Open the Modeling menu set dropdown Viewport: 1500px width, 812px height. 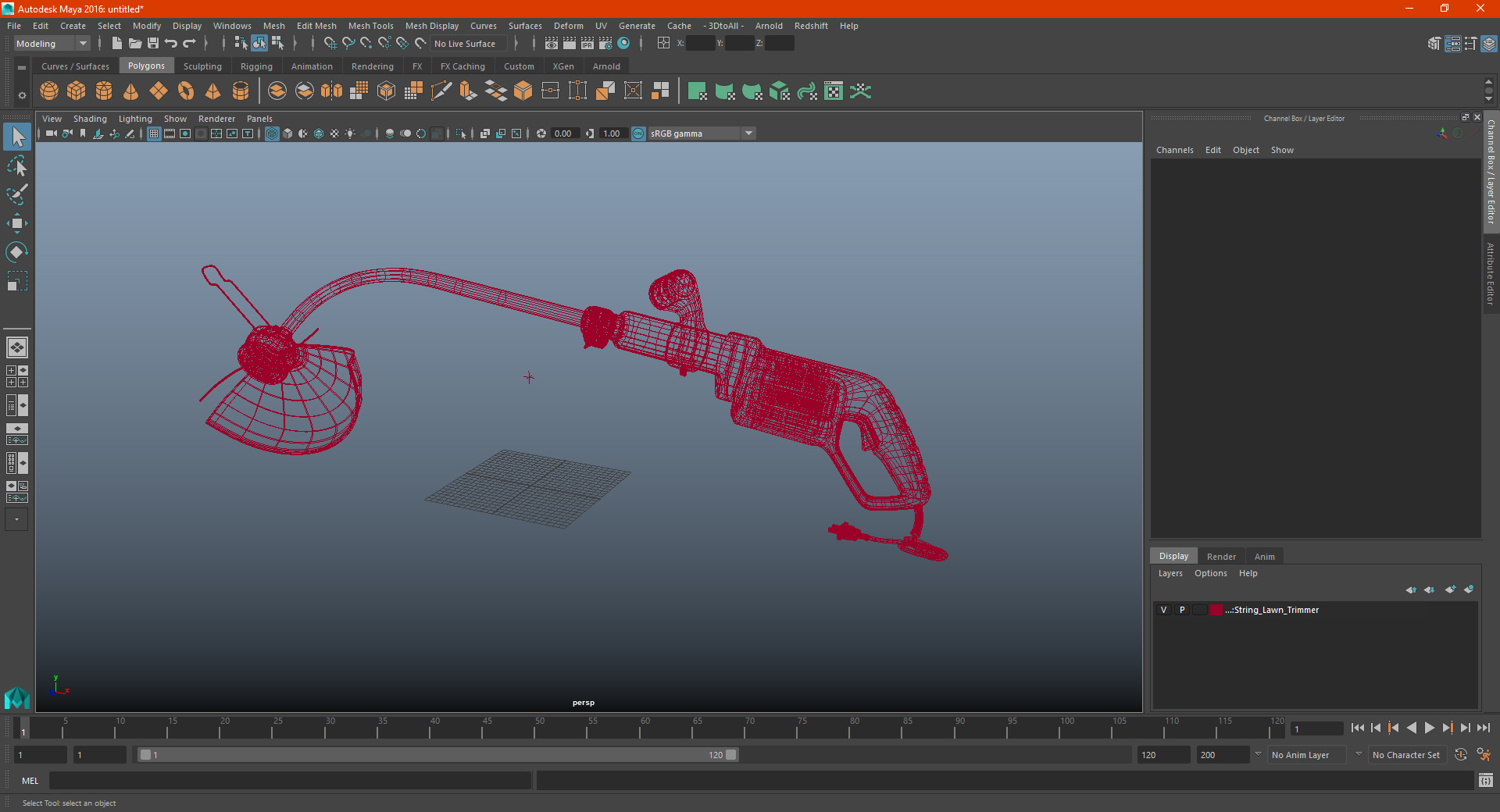52,44
